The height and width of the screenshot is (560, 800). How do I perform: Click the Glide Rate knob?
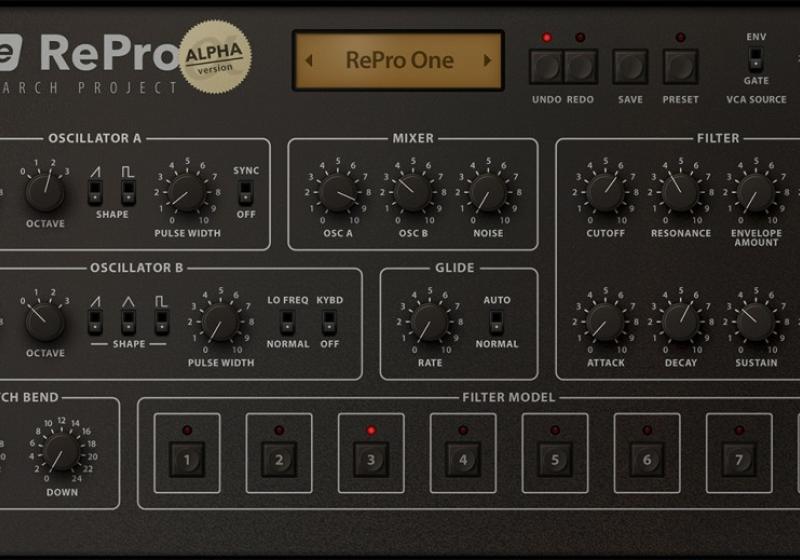coord(430,322)
